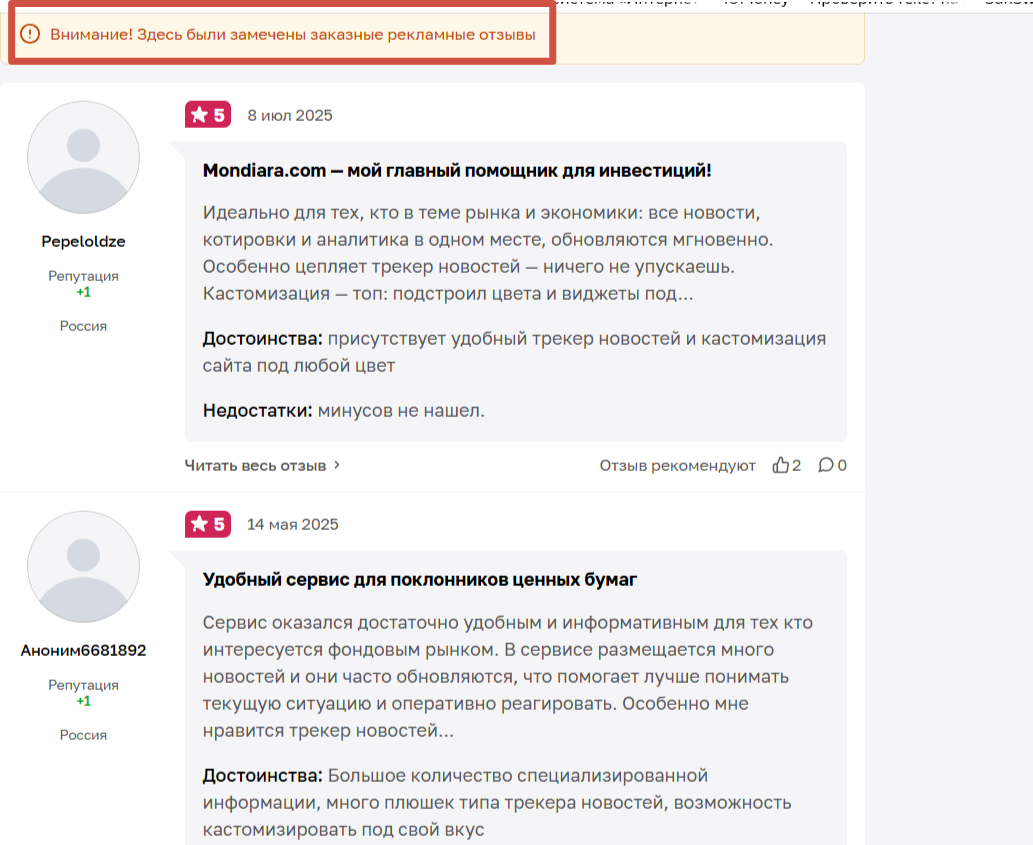Open the Аноним6681892 user profile name
This screenshot has height=845, width=1033.
(x=84, y=651)
